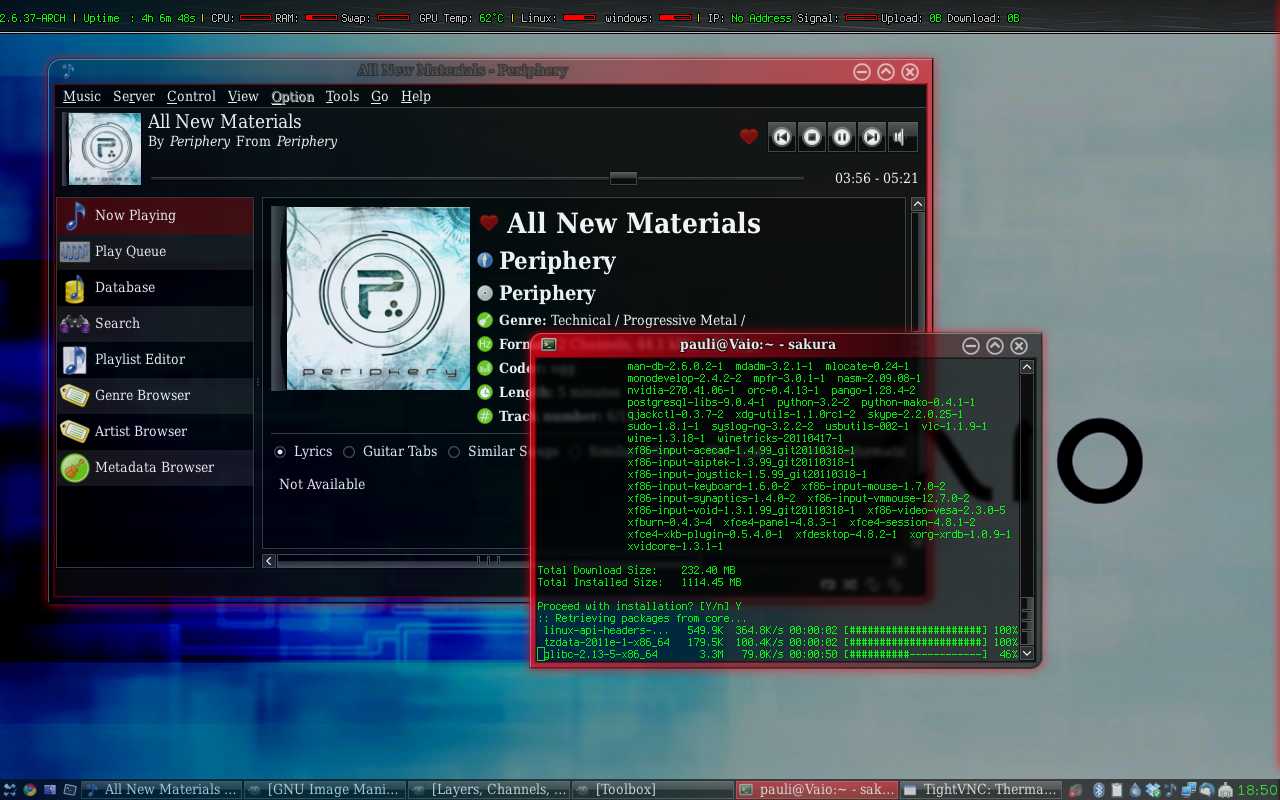Switch to TightVNC taskbar window
The height and width of the screenshot is (800, 1280).
980,789
